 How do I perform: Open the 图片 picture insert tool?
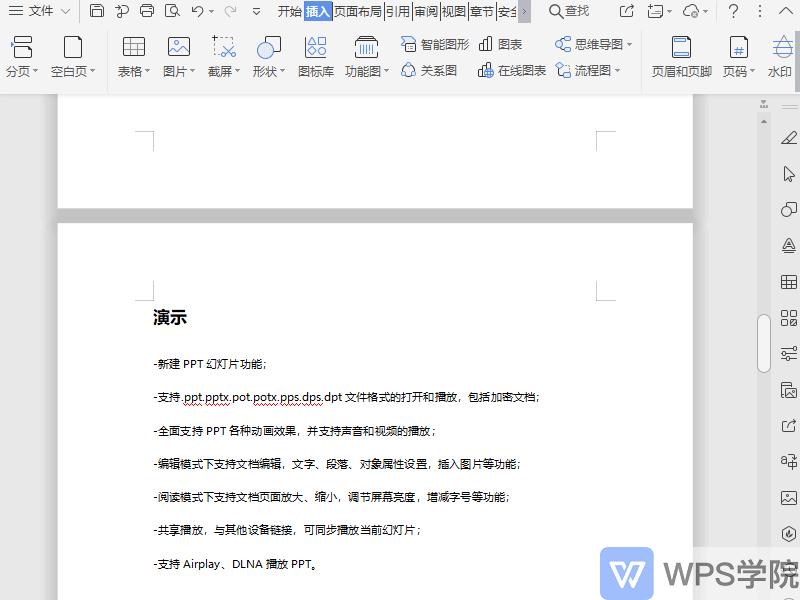coord(178,55)
